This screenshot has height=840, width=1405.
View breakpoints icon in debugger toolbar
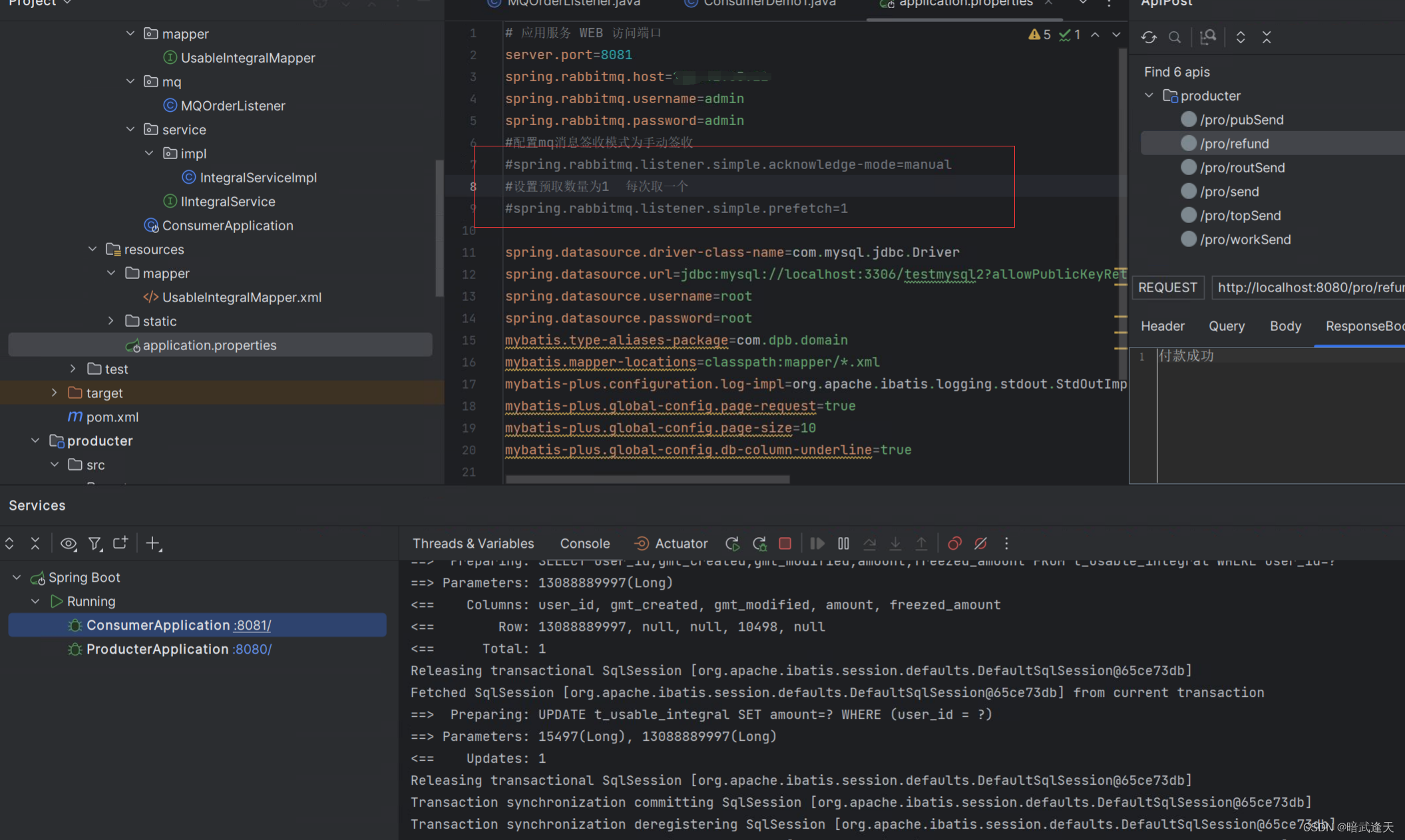tap(954, 543)
